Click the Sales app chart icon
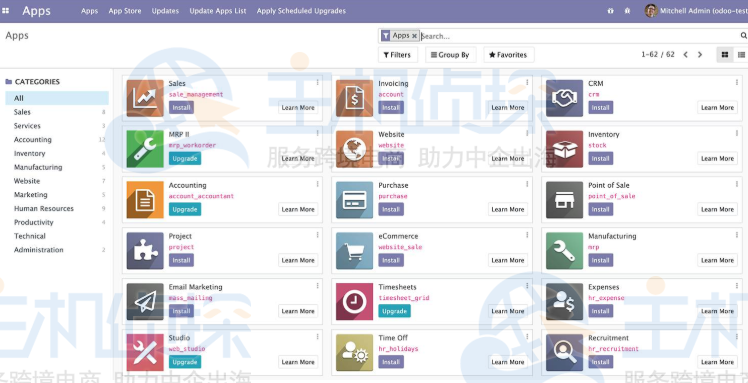The height and width of the screenshot is (383, 748). click(145, 98)
